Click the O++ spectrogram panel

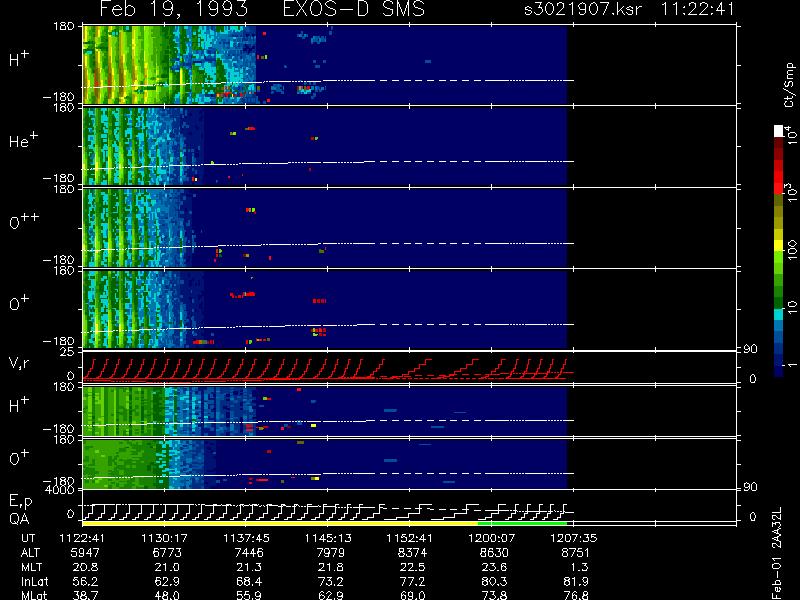click(x=325, y=228)
